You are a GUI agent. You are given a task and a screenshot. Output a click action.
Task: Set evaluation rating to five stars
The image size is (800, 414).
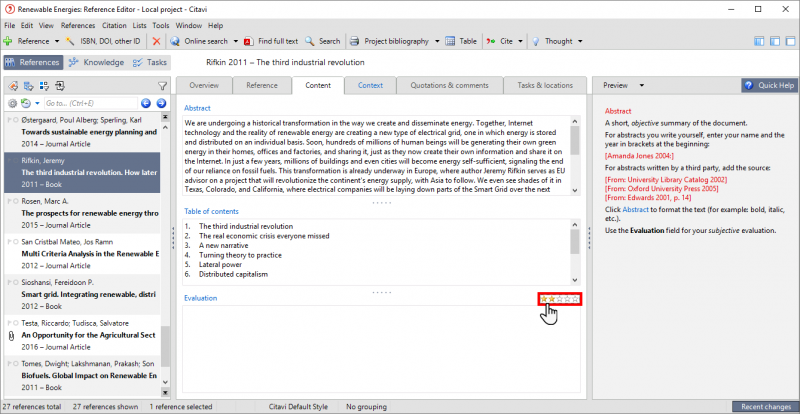coord(575,299)
